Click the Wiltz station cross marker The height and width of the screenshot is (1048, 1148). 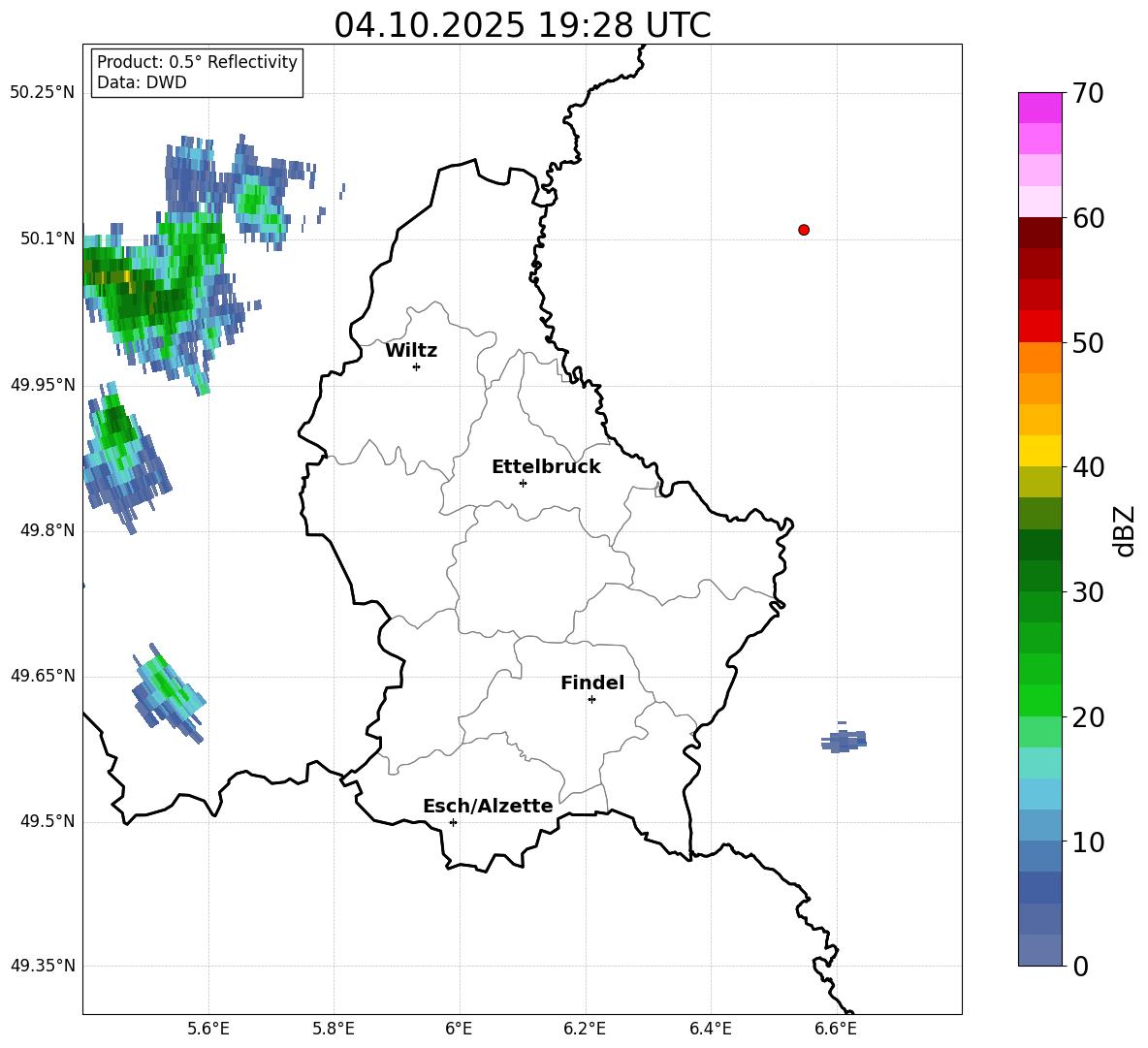[x=417, y=366]
